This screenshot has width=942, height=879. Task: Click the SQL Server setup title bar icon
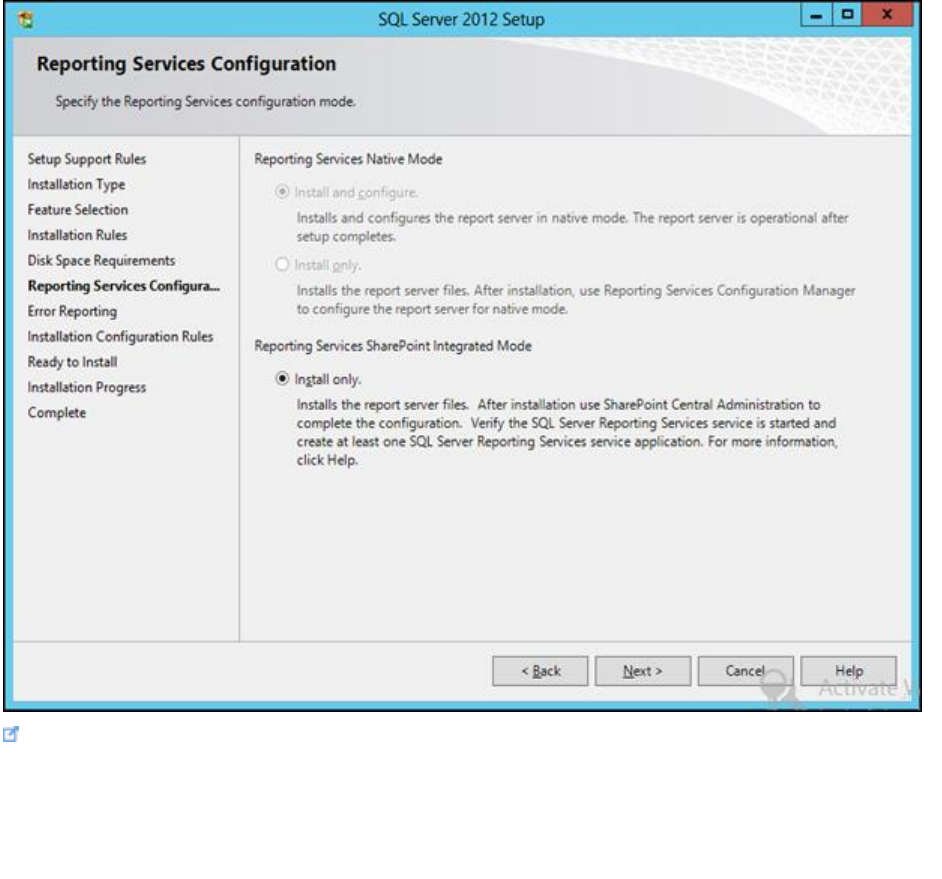click(25, 20)
